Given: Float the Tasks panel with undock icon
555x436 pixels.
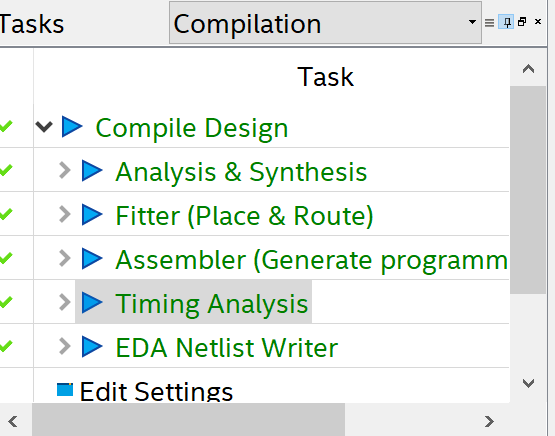Looking at the screenshot, I should 522,22.
